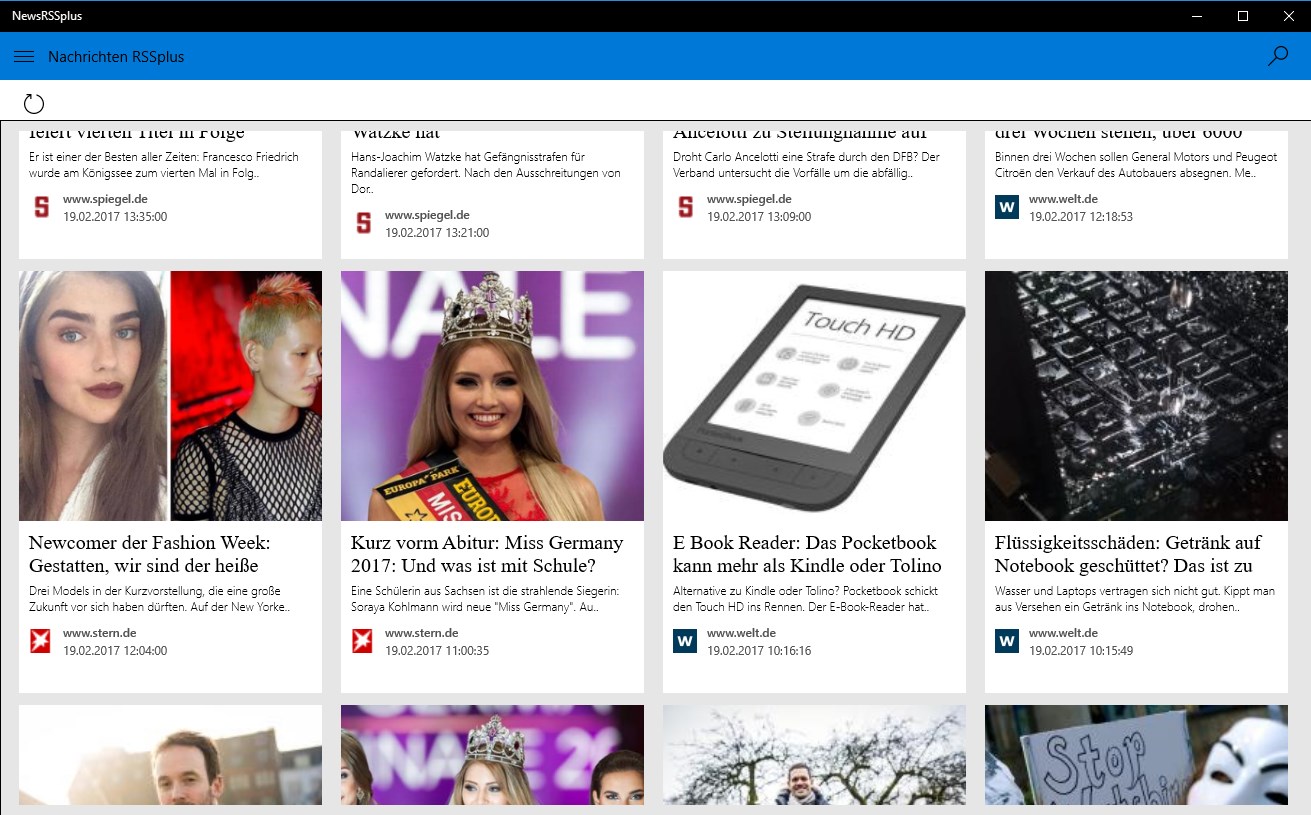This screenshot has width=1311, height=815.
Task: Open the bottom-row photo with bare trees
Action: tap(815, 755)
